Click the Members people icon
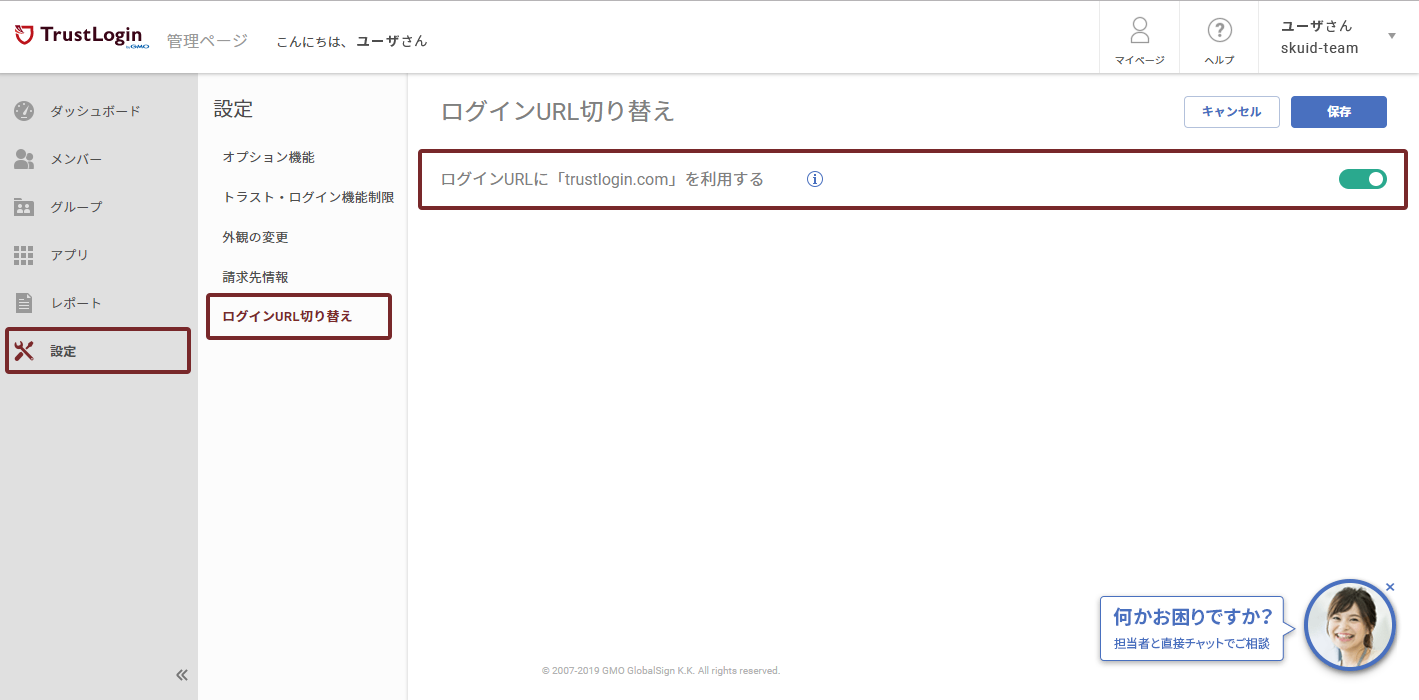The width and height of the screenshot is (1419, 700). coord(24,159)
